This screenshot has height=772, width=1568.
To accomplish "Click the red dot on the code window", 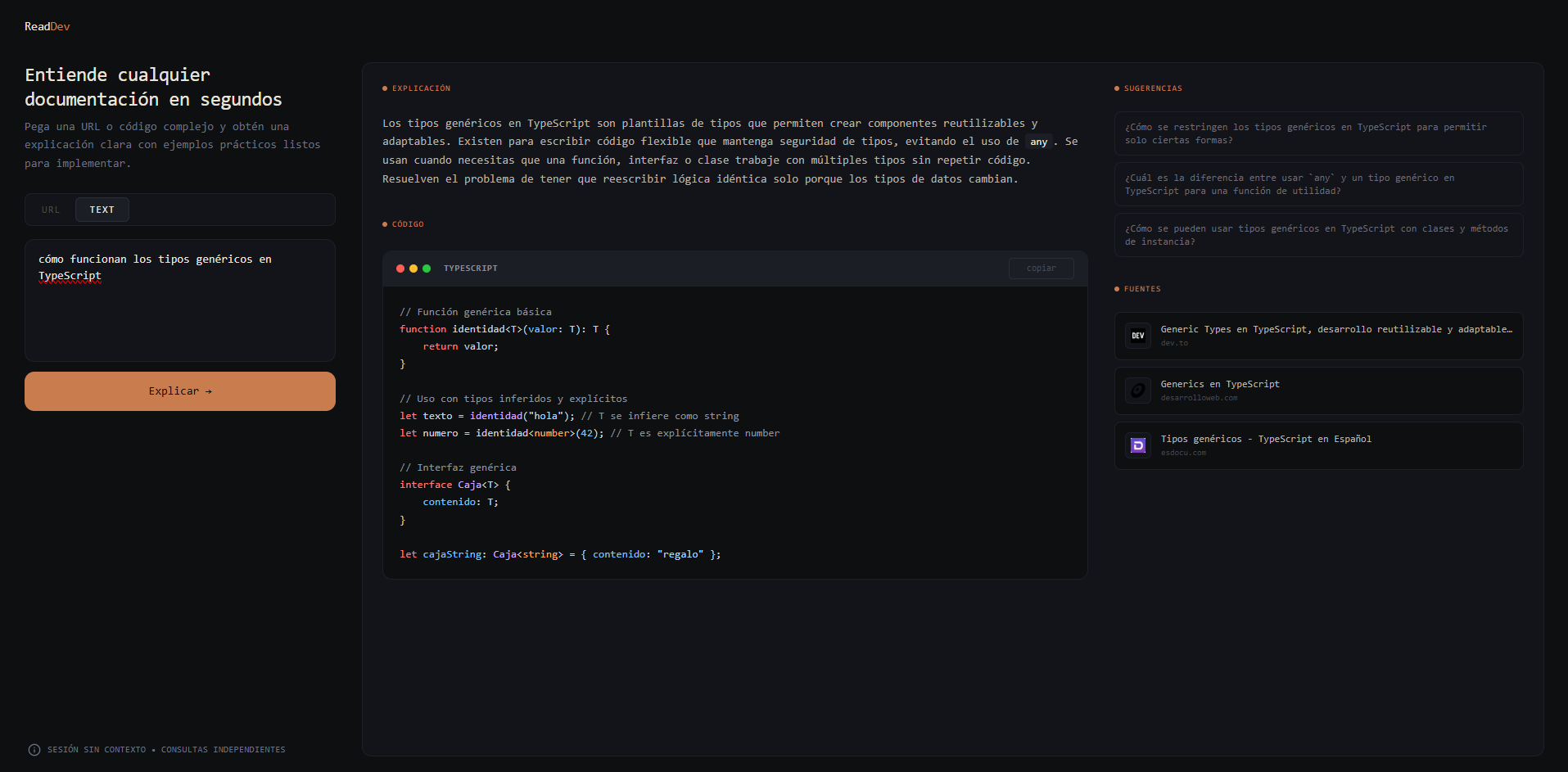I will pos(400,268).
